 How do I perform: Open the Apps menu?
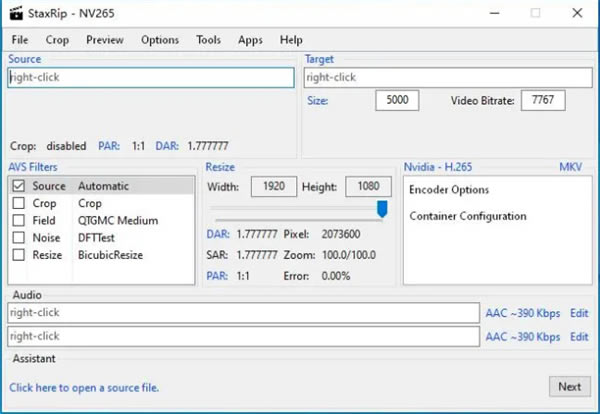[250, 40]
